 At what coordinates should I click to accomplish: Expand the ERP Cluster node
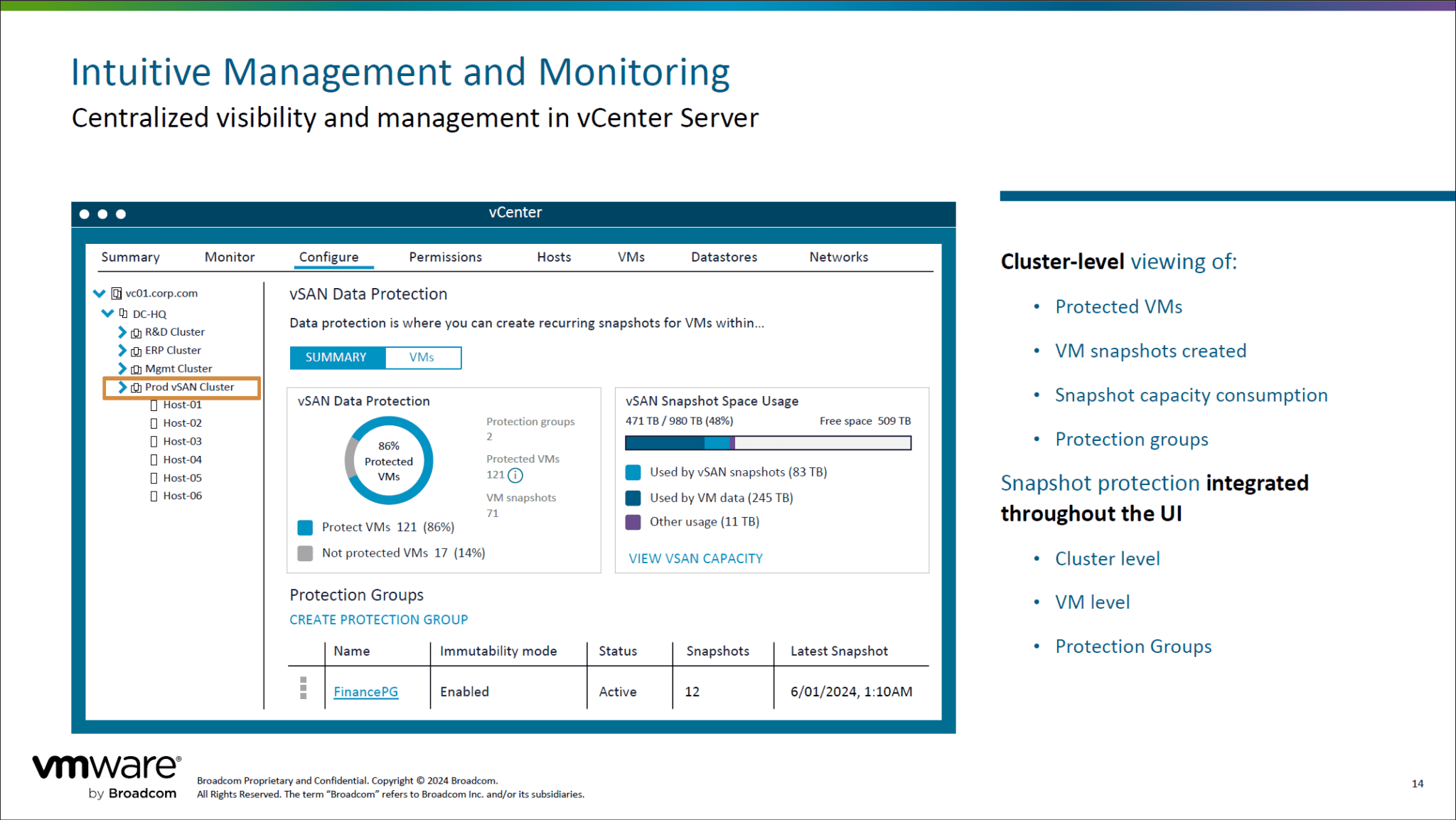click(x=122, y=351)
